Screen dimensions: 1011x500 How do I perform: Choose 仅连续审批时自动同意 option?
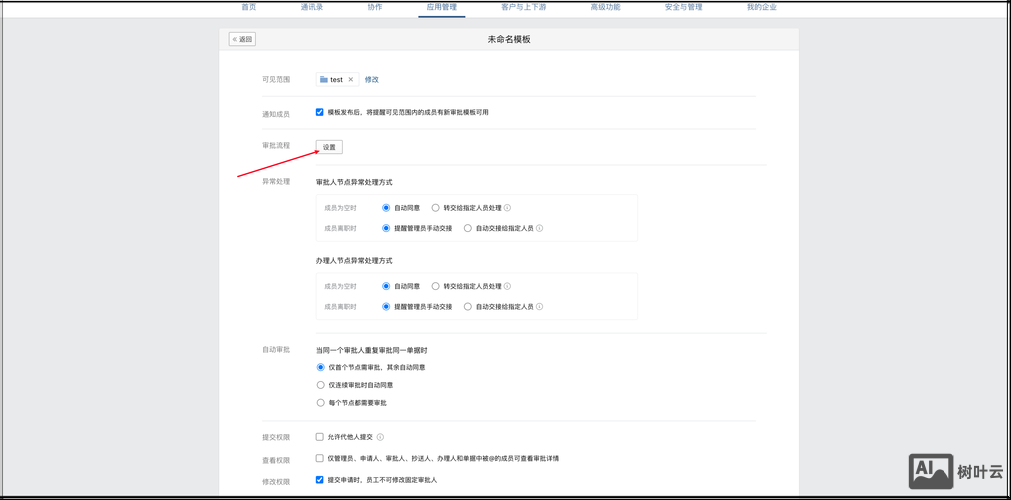tap(320, 385)
